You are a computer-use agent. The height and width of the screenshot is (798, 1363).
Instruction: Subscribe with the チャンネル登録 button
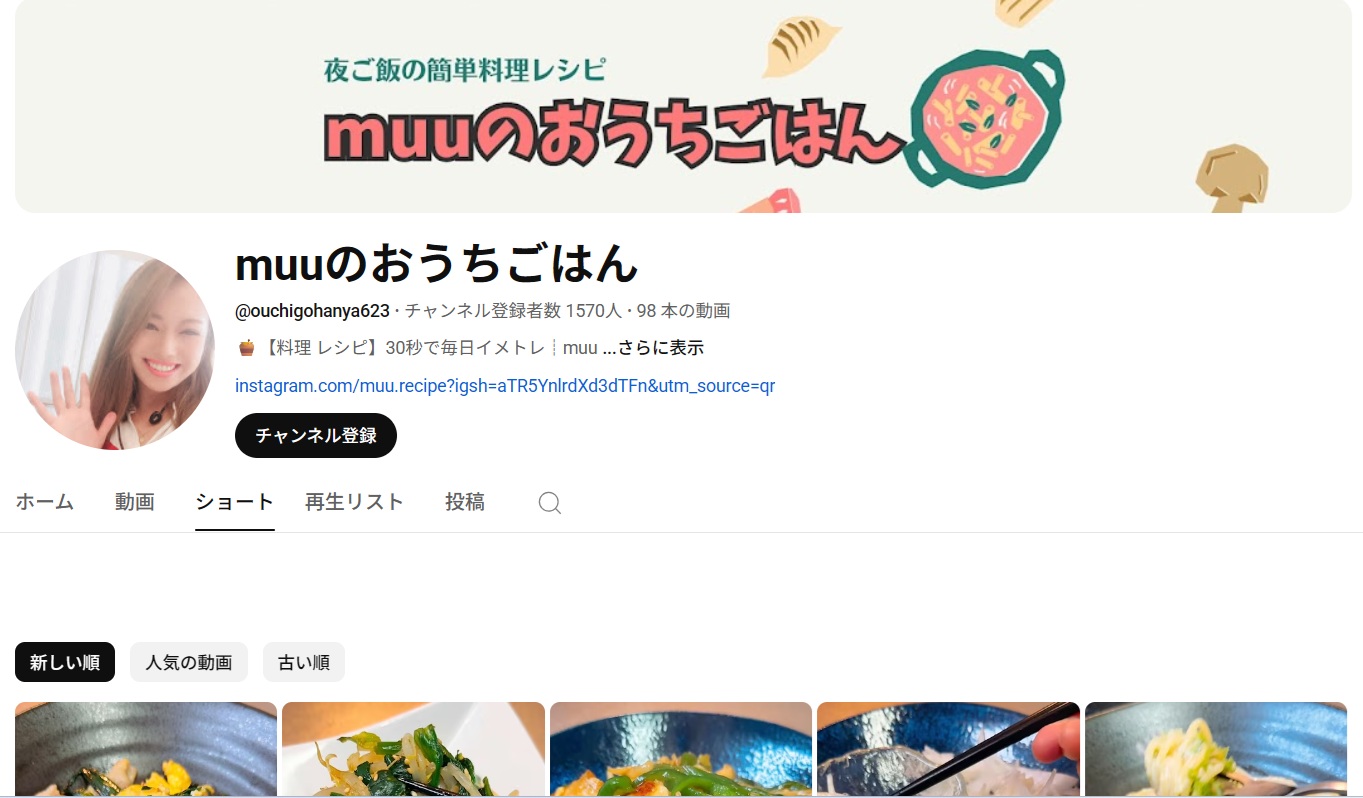[316, 435]
